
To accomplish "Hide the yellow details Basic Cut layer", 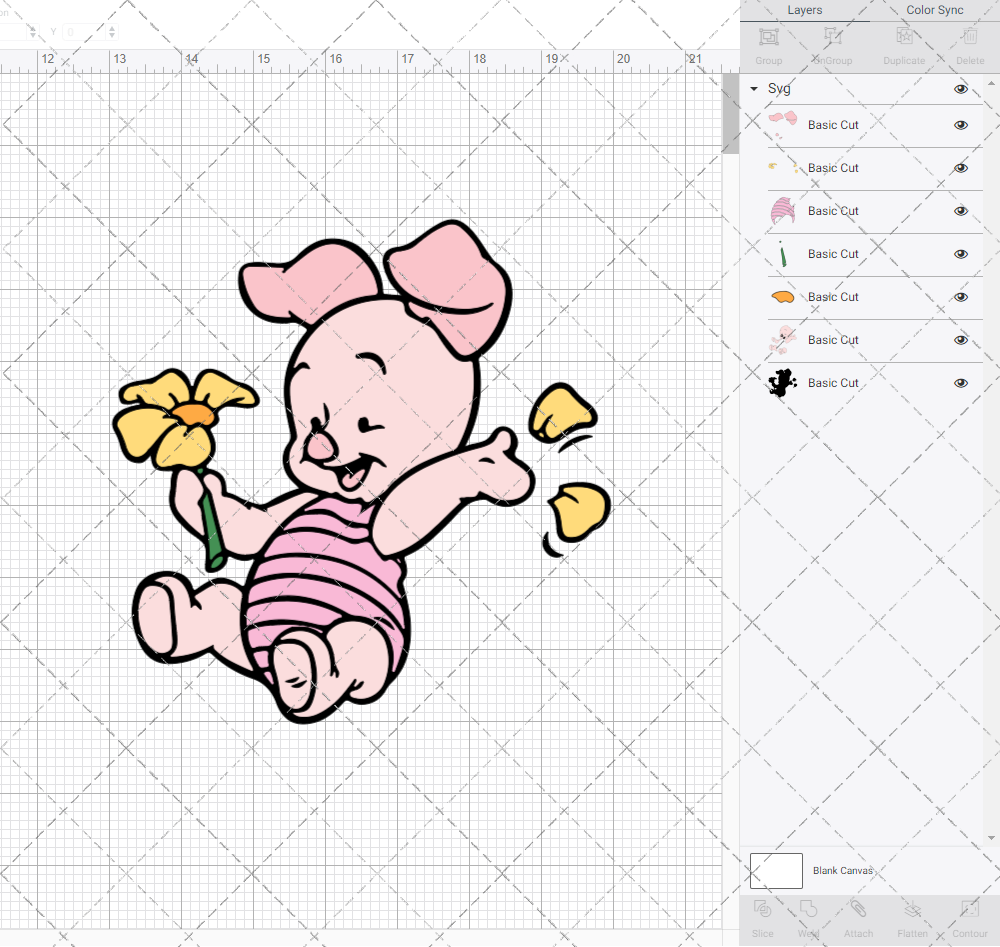I will [960, 168].
